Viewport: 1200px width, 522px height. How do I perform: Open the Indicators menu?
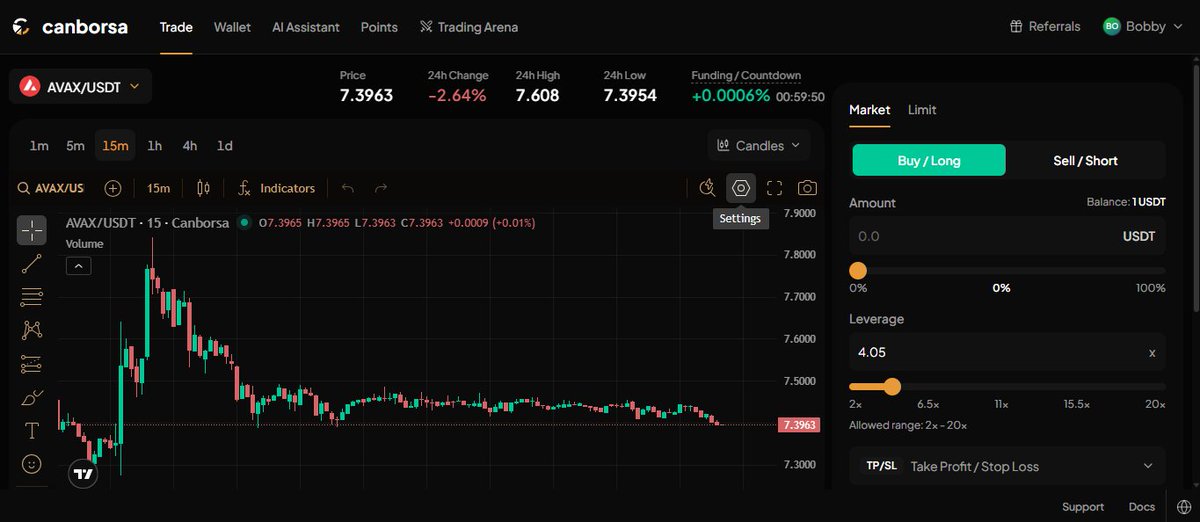click(277, 188)
